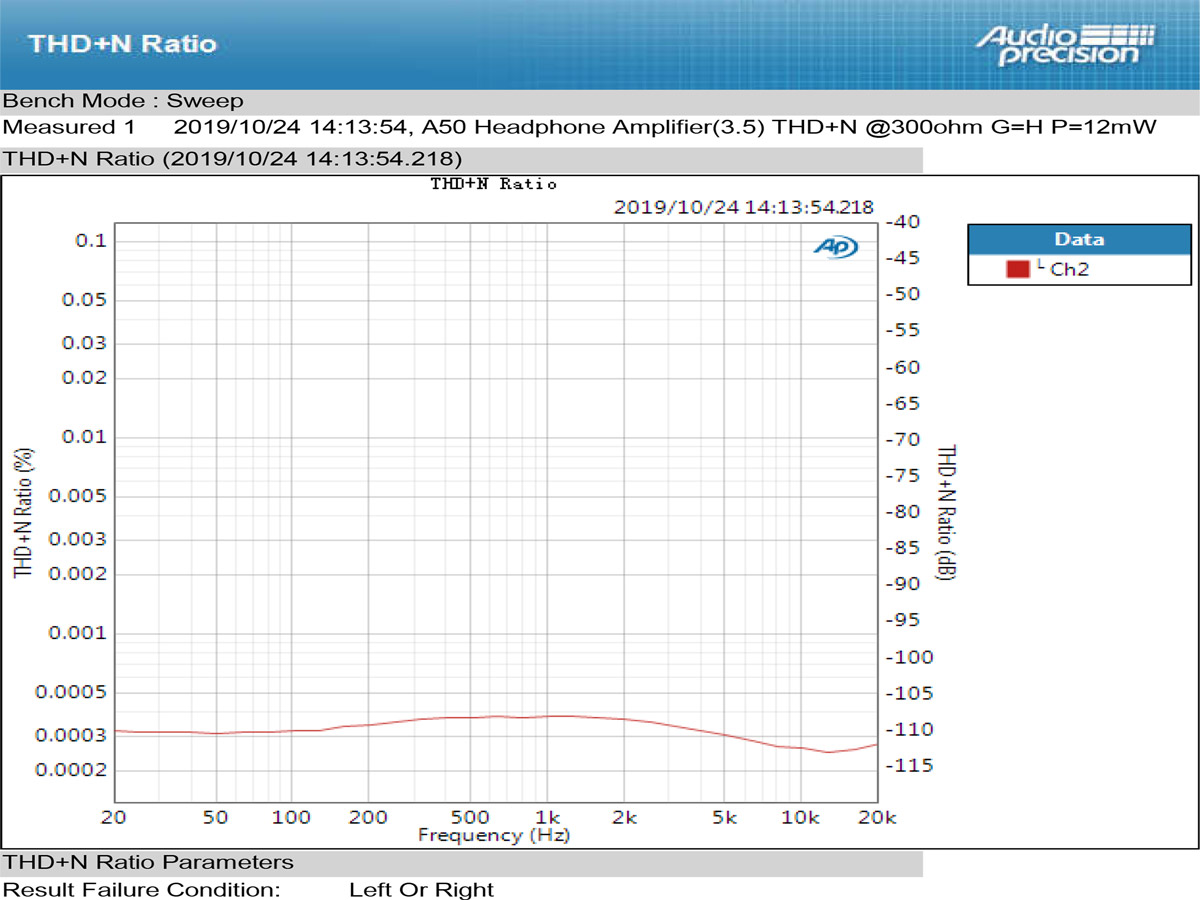Click the Bench Mode : Sweep label
1200x900 pixels.
tap(120, 101)
